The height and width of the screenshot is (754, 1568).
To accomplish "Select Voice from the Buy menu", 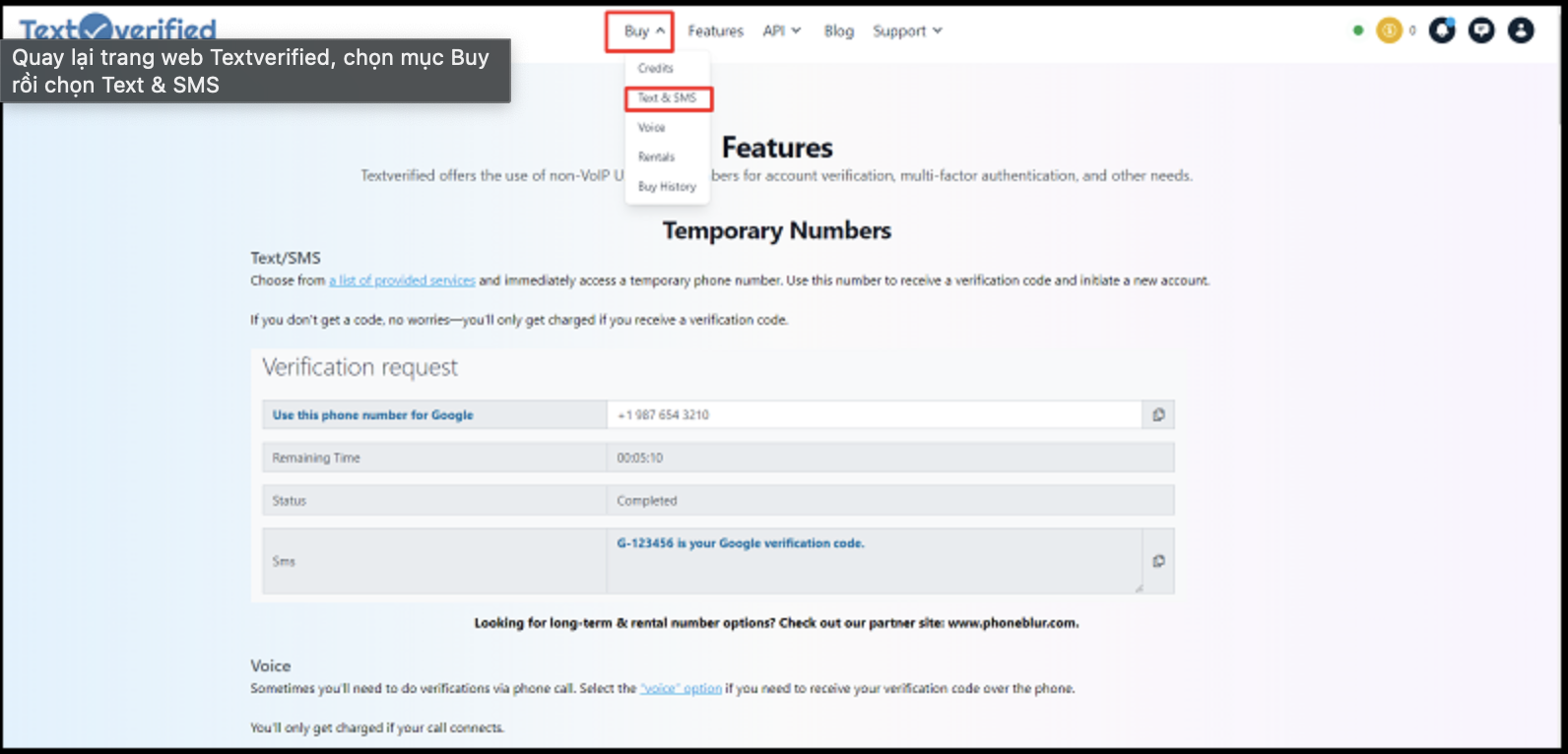I will click(651, 128).
